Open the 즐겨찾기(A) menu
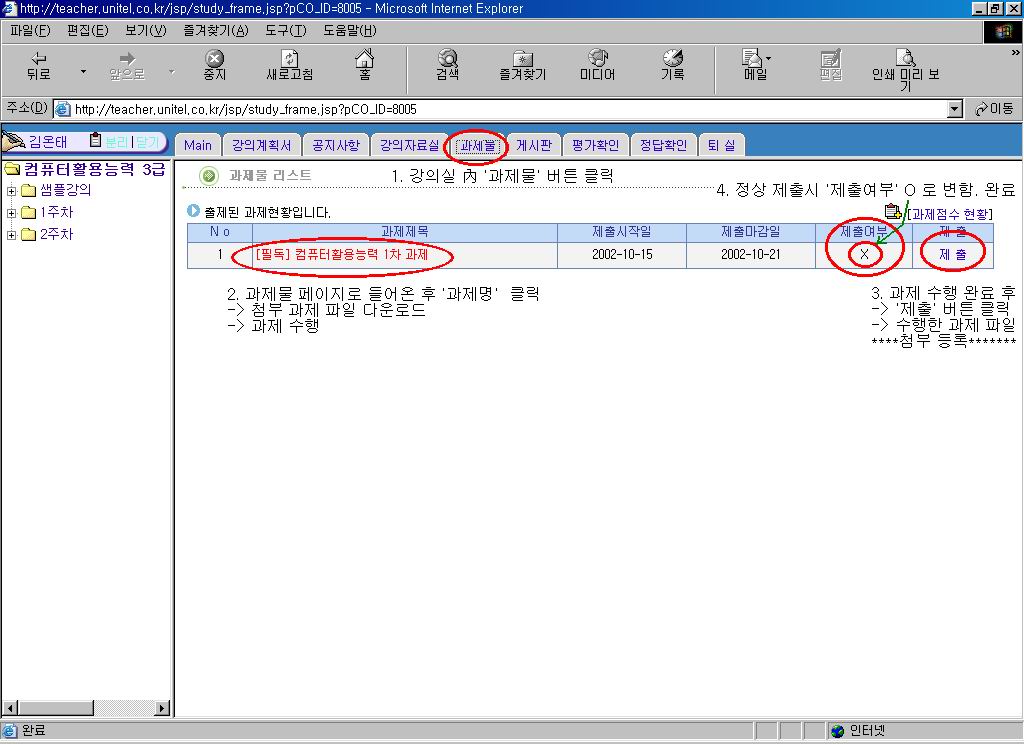Screen dimensions: 1024x744 216,30
